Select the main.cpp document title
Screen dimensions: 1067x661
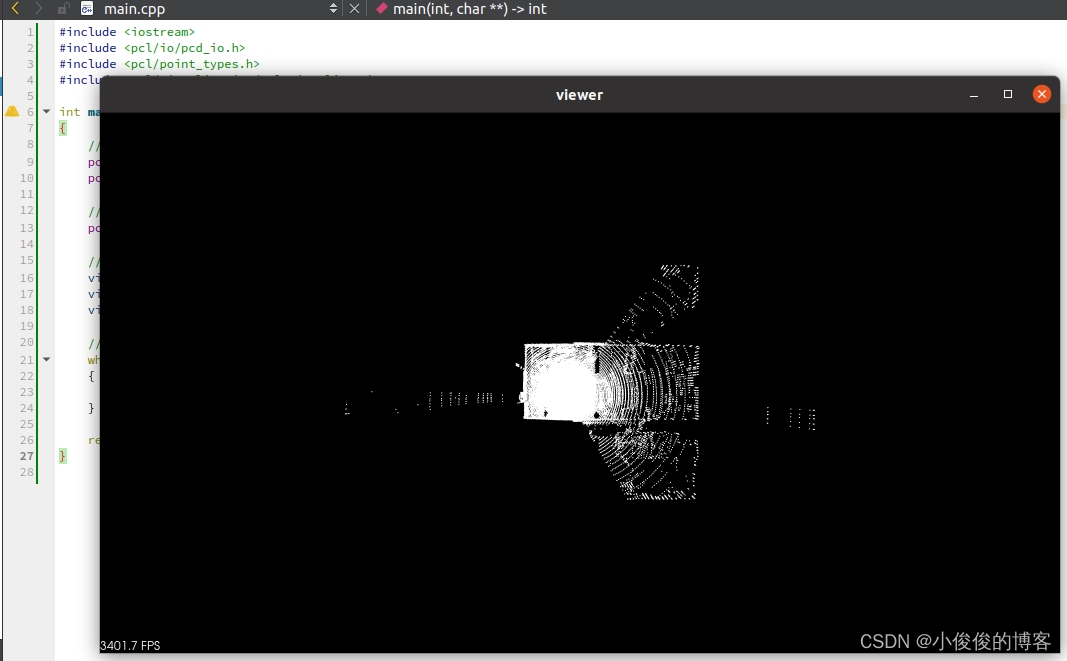click(x=135, y=8)
